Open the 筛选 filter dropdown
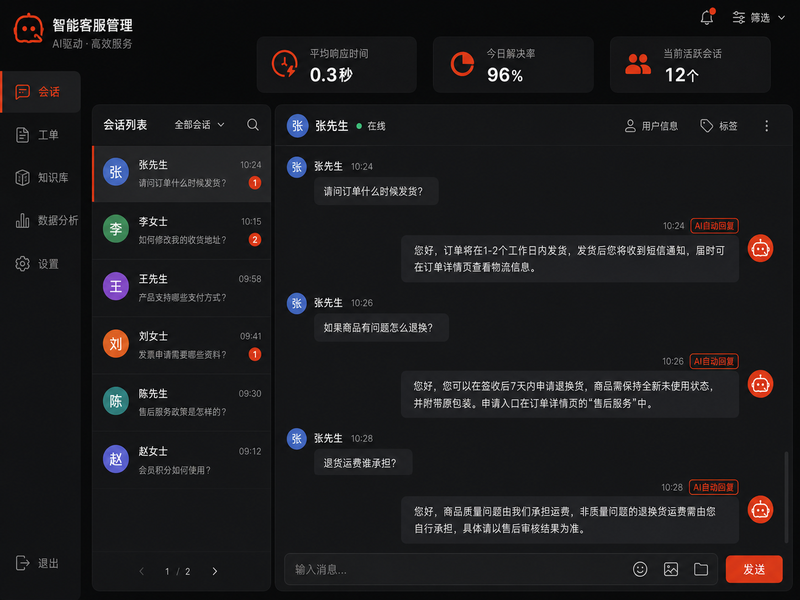The width and height of the screenshot is (800, 600). 758,18
